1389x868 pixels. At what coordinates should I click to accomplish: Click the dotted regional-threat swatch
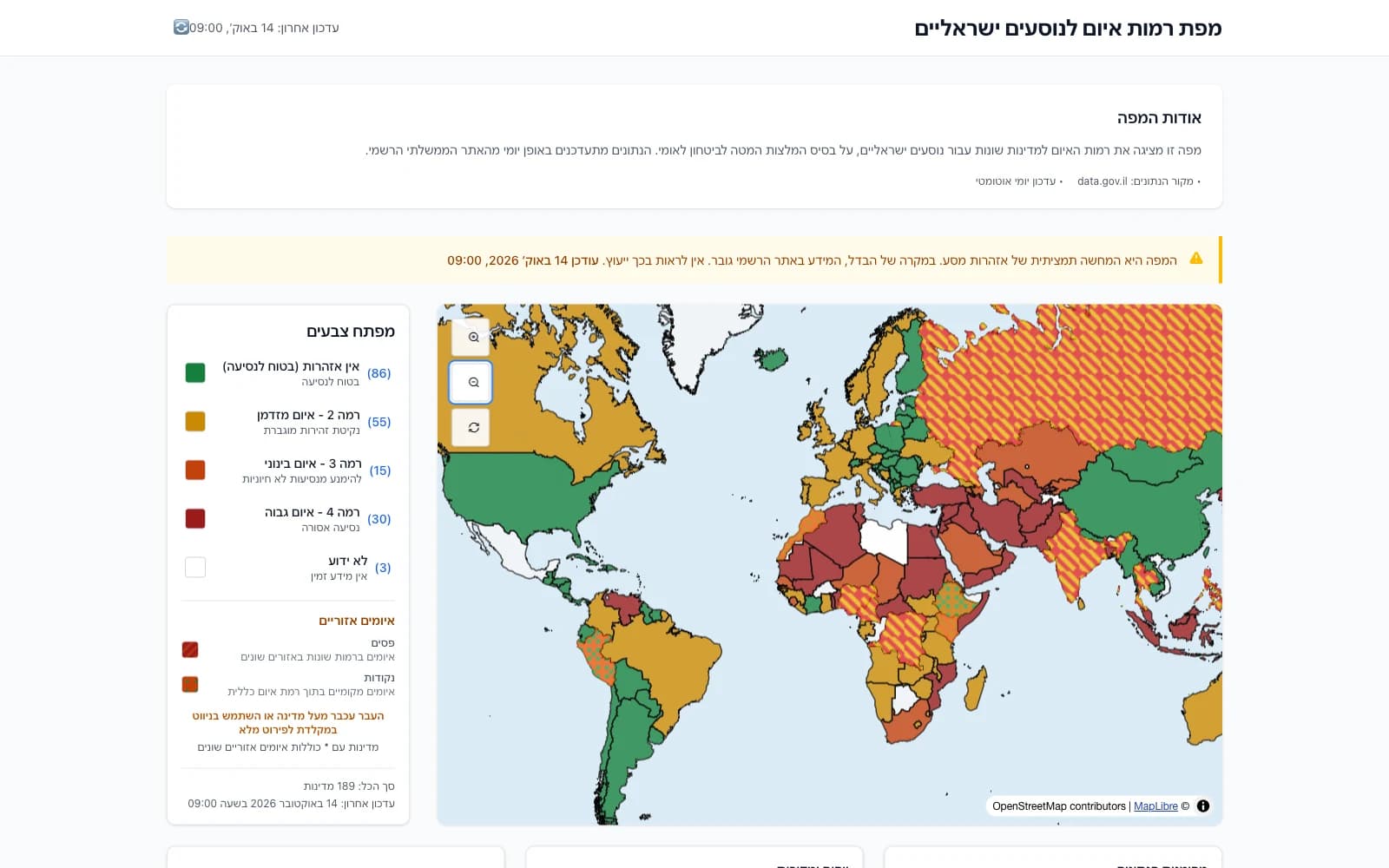click(x=190, y=684)
